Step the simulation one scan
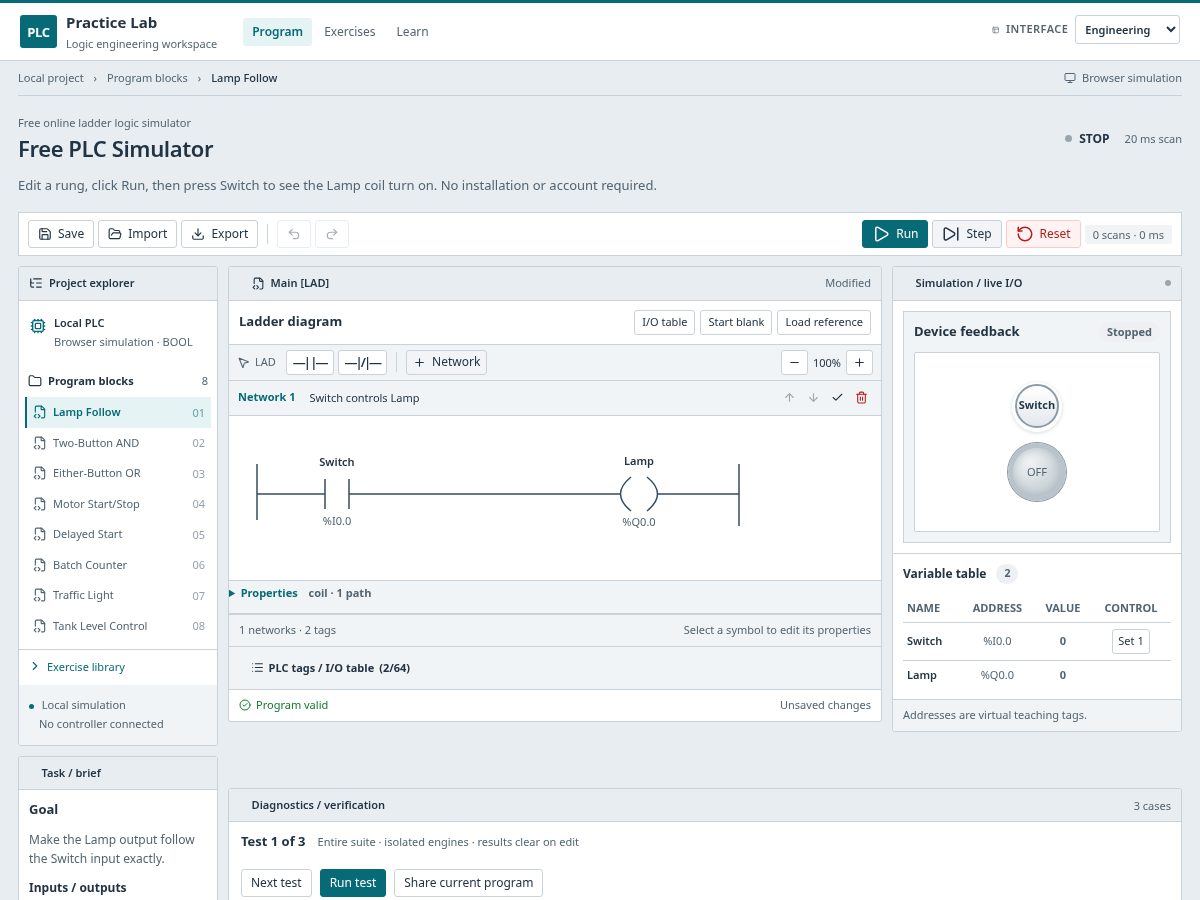 pos(967,234)
